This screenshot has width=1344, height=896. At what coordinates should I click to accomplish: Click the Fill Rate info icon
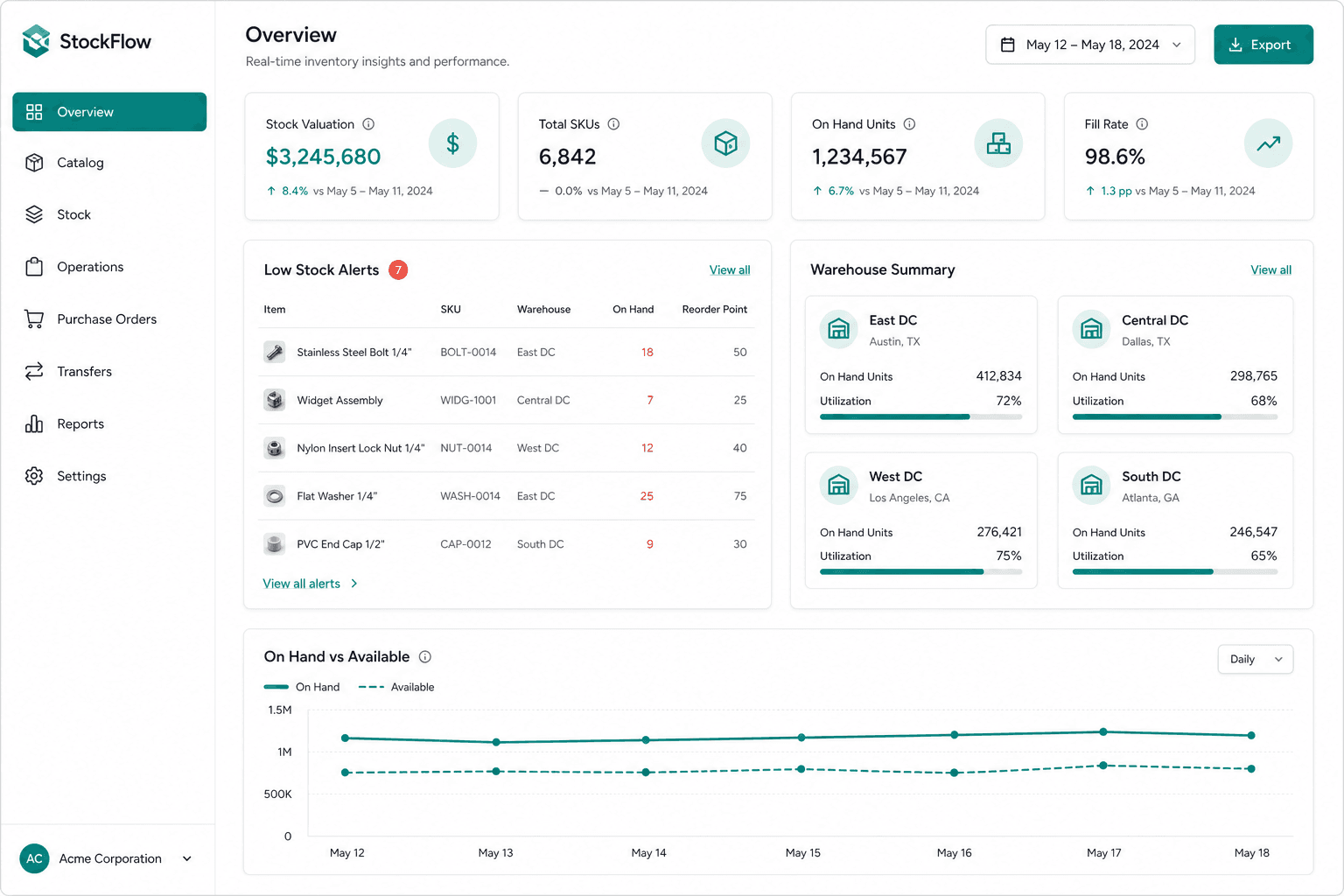[1142, 124]
